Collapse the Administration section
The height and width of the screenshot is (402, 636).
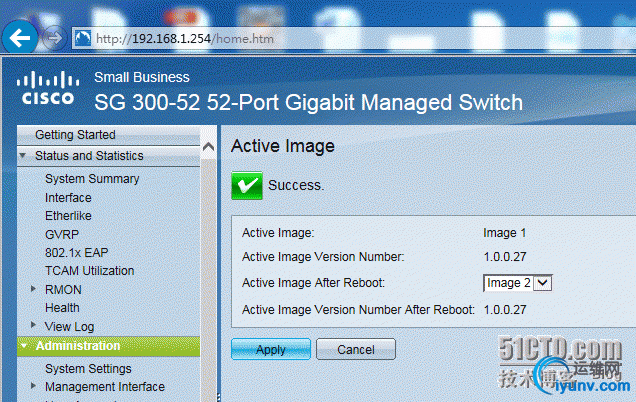click(x=23, y=346)
